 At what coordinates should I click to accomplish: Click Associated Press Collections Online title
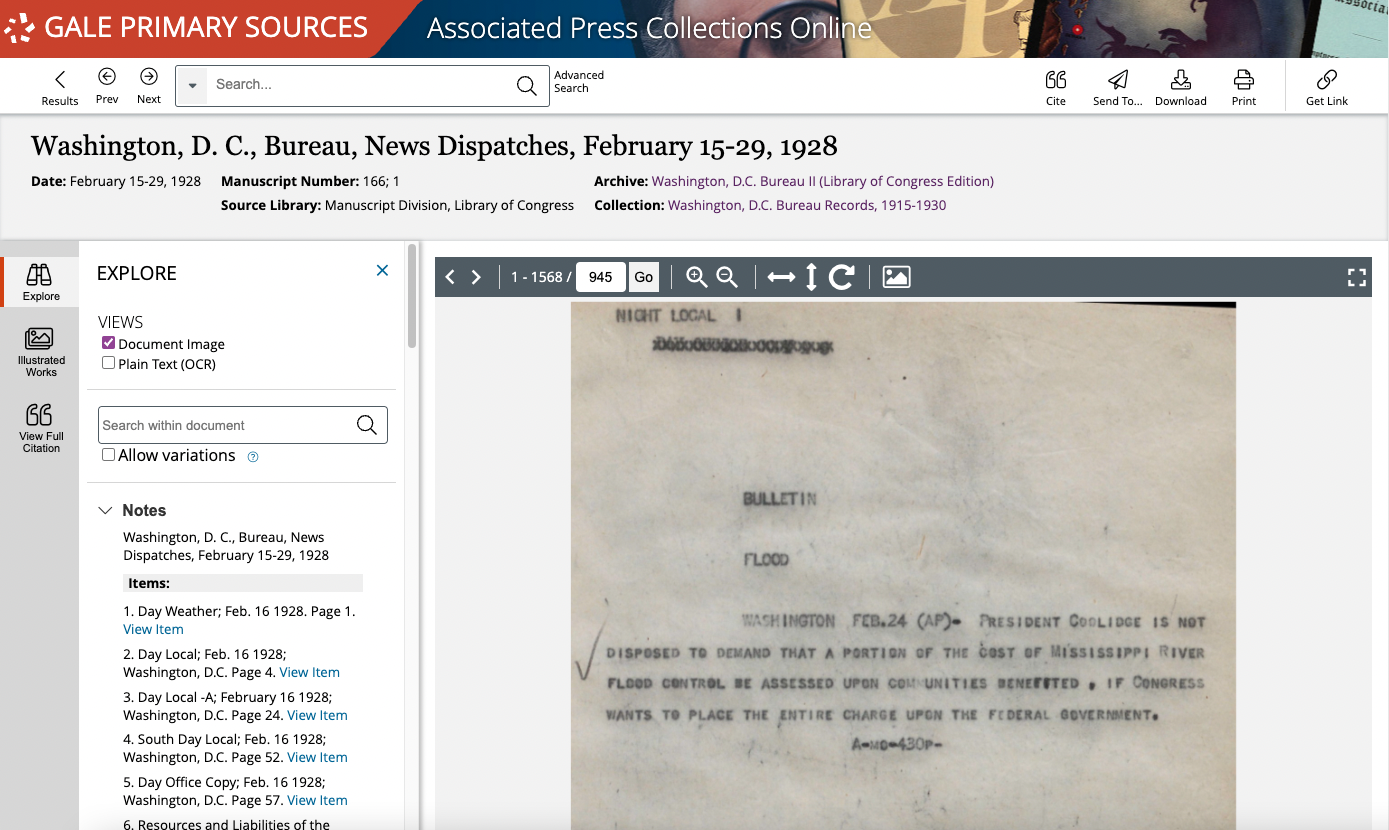649,28
